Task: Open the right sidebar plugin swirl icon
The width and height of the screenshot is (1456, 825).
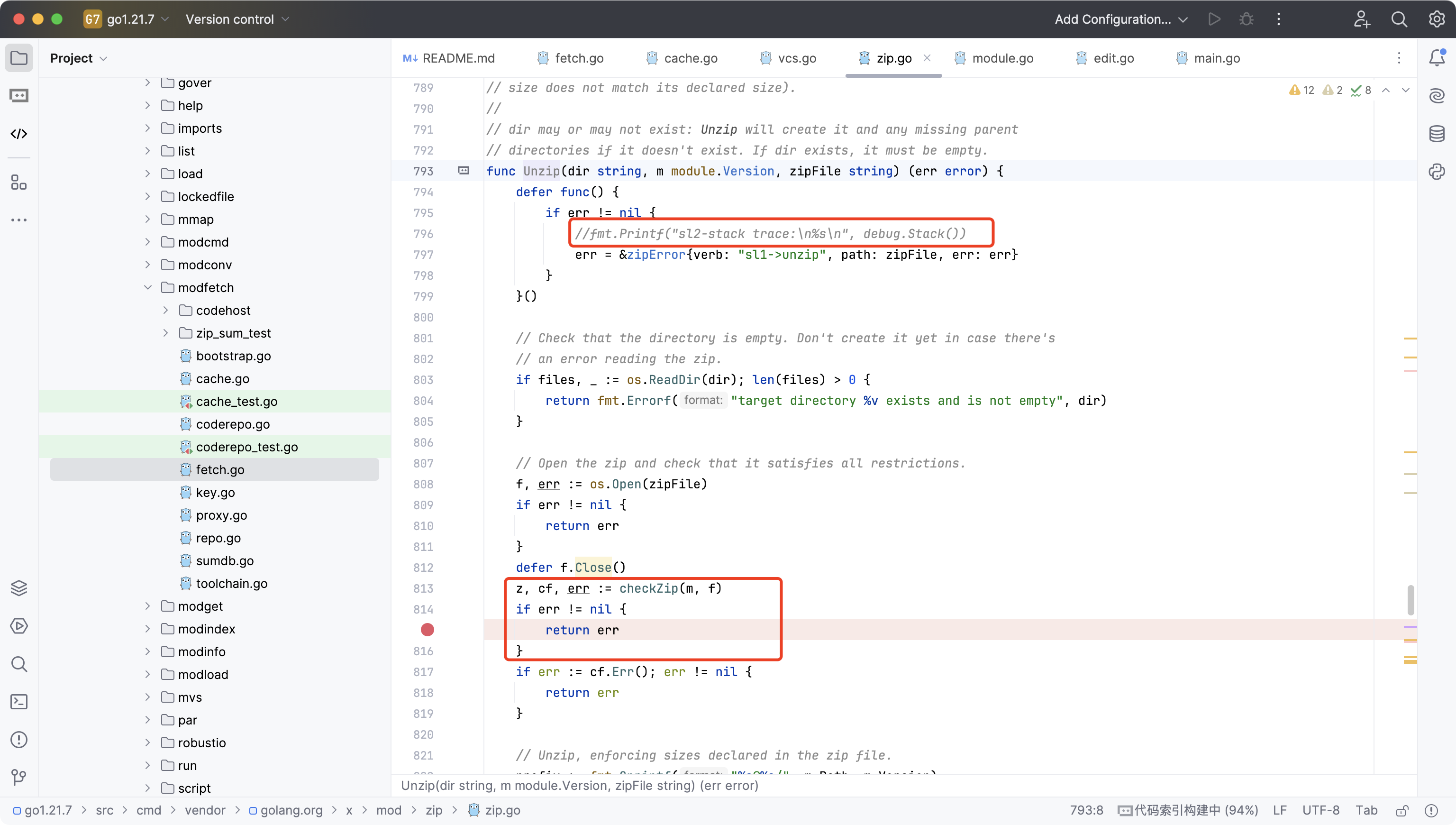Action: click(1437, 172)
